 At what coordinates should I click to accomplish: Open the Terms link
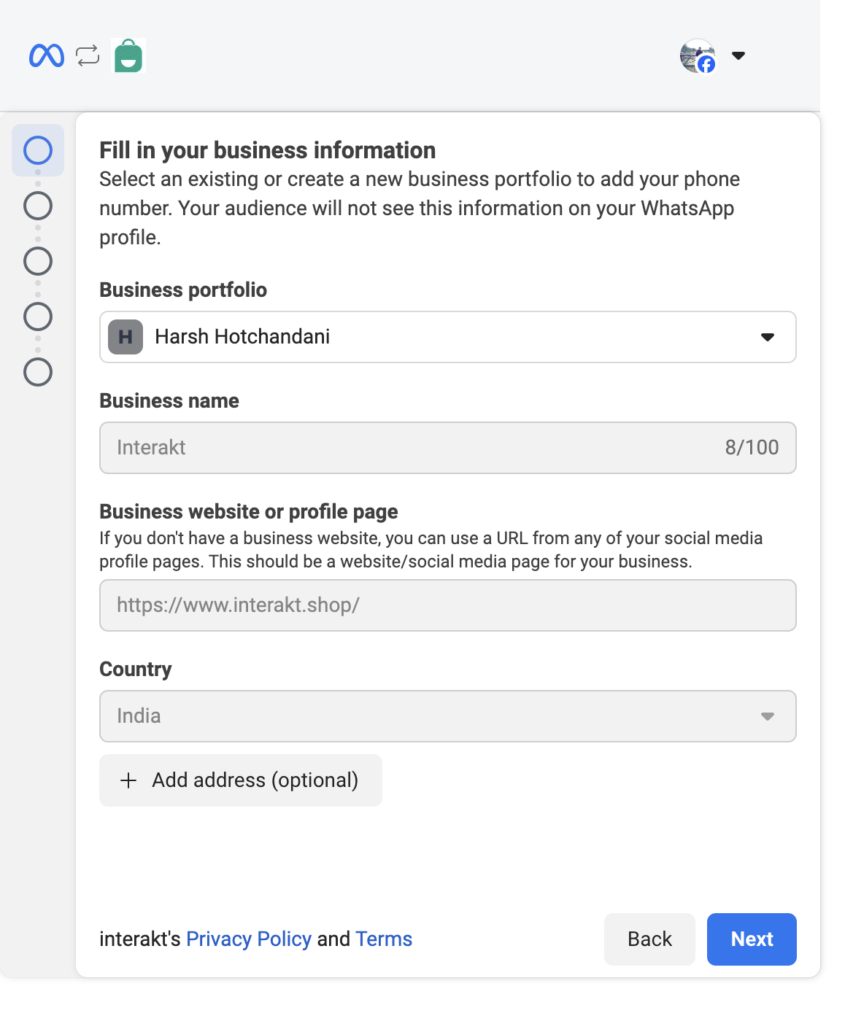[x=384, y=939]
